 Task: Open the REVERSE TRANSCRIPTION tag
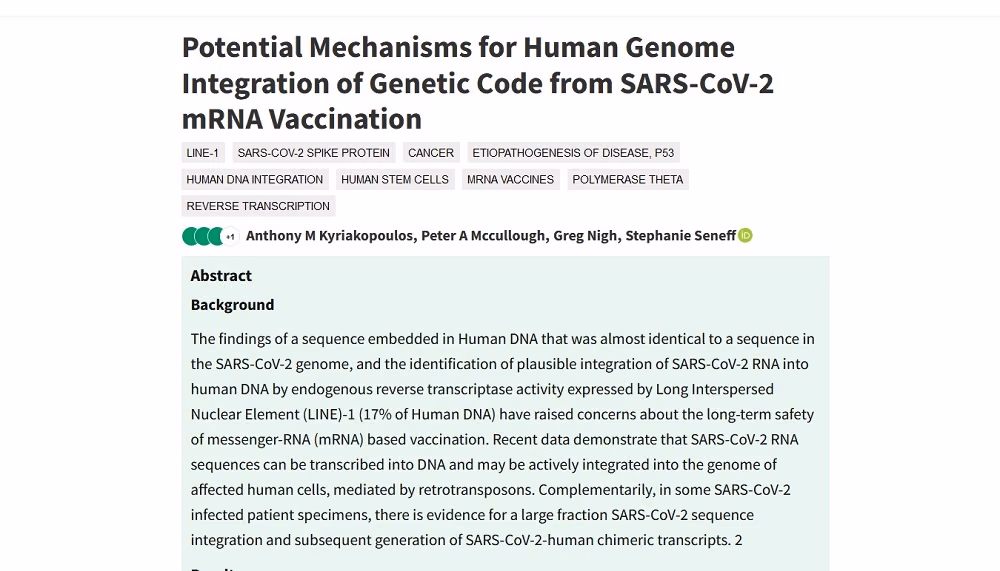258,206
